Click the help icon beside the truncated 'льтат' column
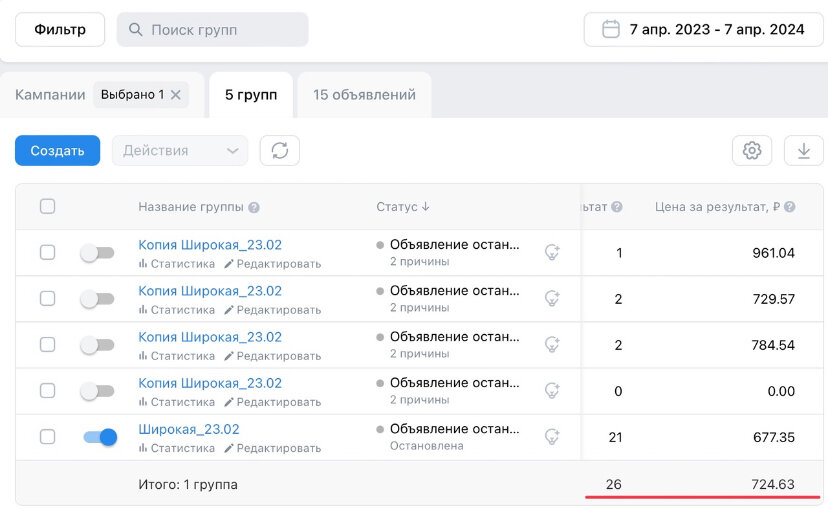Screen dimensions: 828x508 point(617,207)
